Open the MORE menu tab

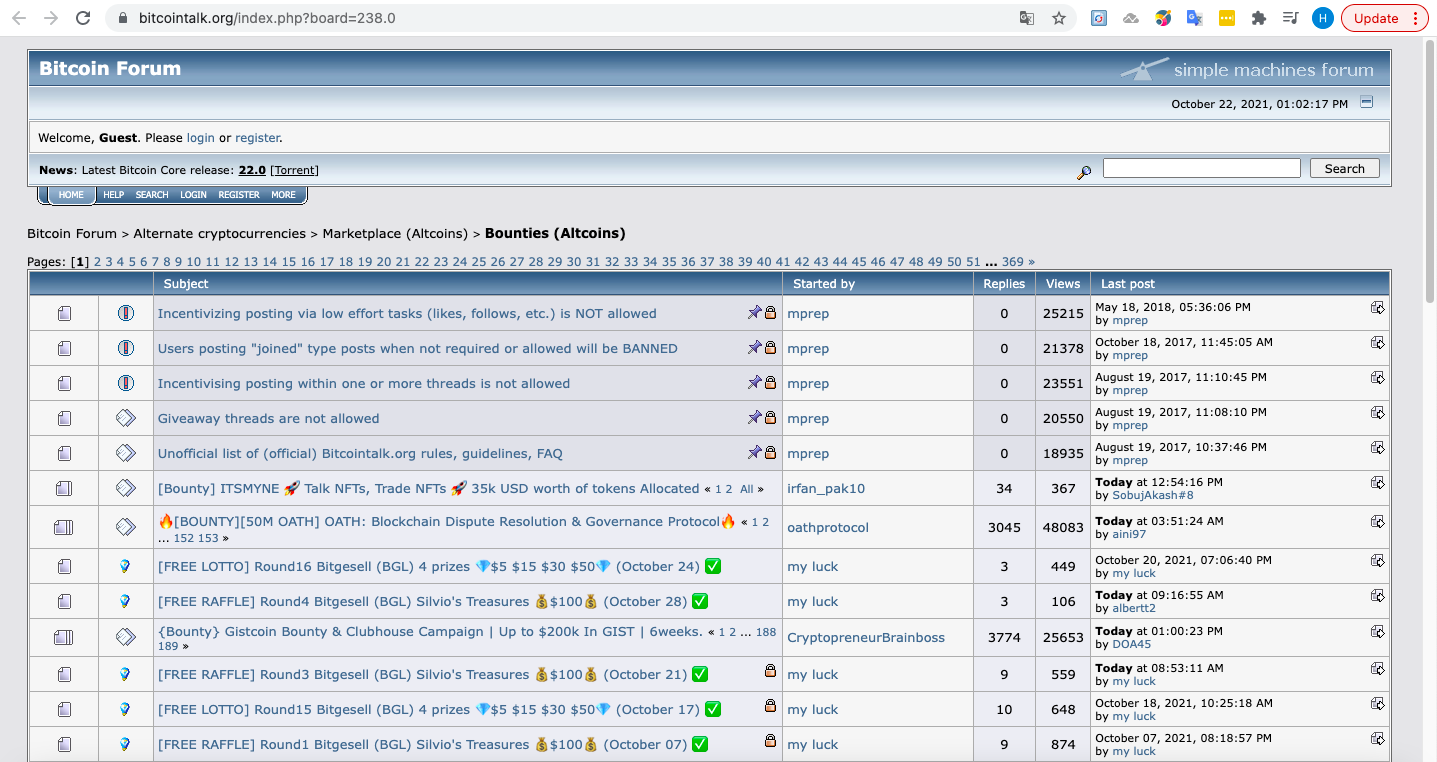283,195
